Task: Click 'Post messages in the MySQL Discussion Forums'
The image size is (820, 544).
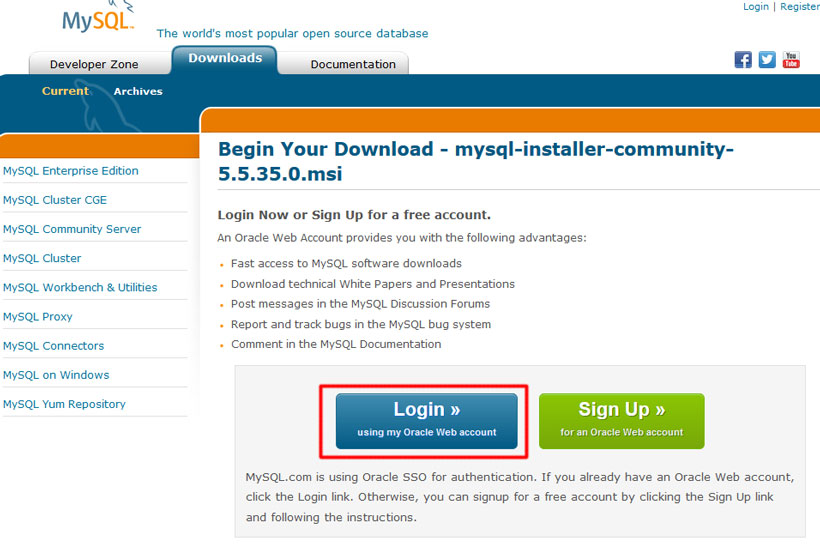Action: tap(360, 304)
